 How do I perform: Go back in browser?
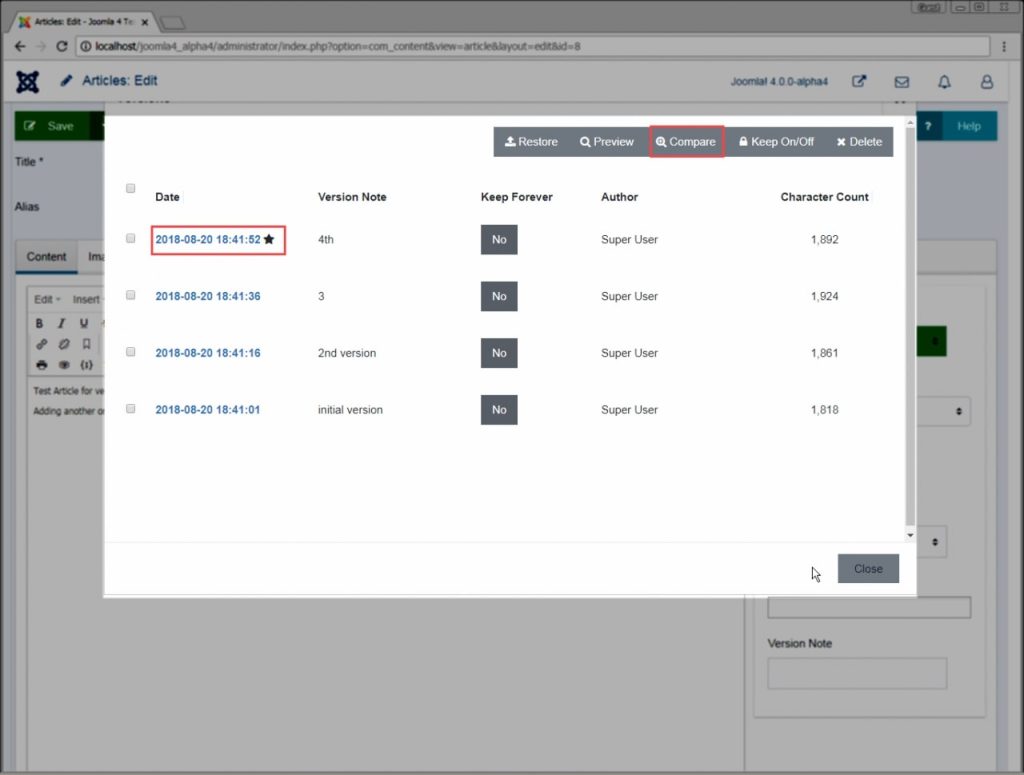tap(20, 46)
